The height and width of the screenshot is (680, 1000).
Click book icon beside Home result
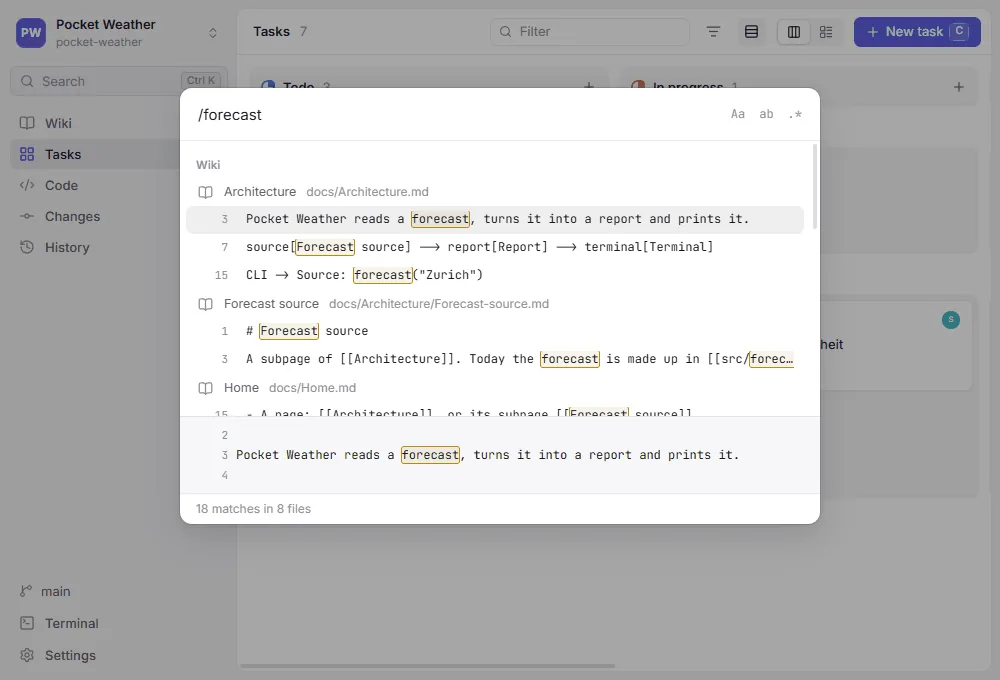click(x=205, y=388)
